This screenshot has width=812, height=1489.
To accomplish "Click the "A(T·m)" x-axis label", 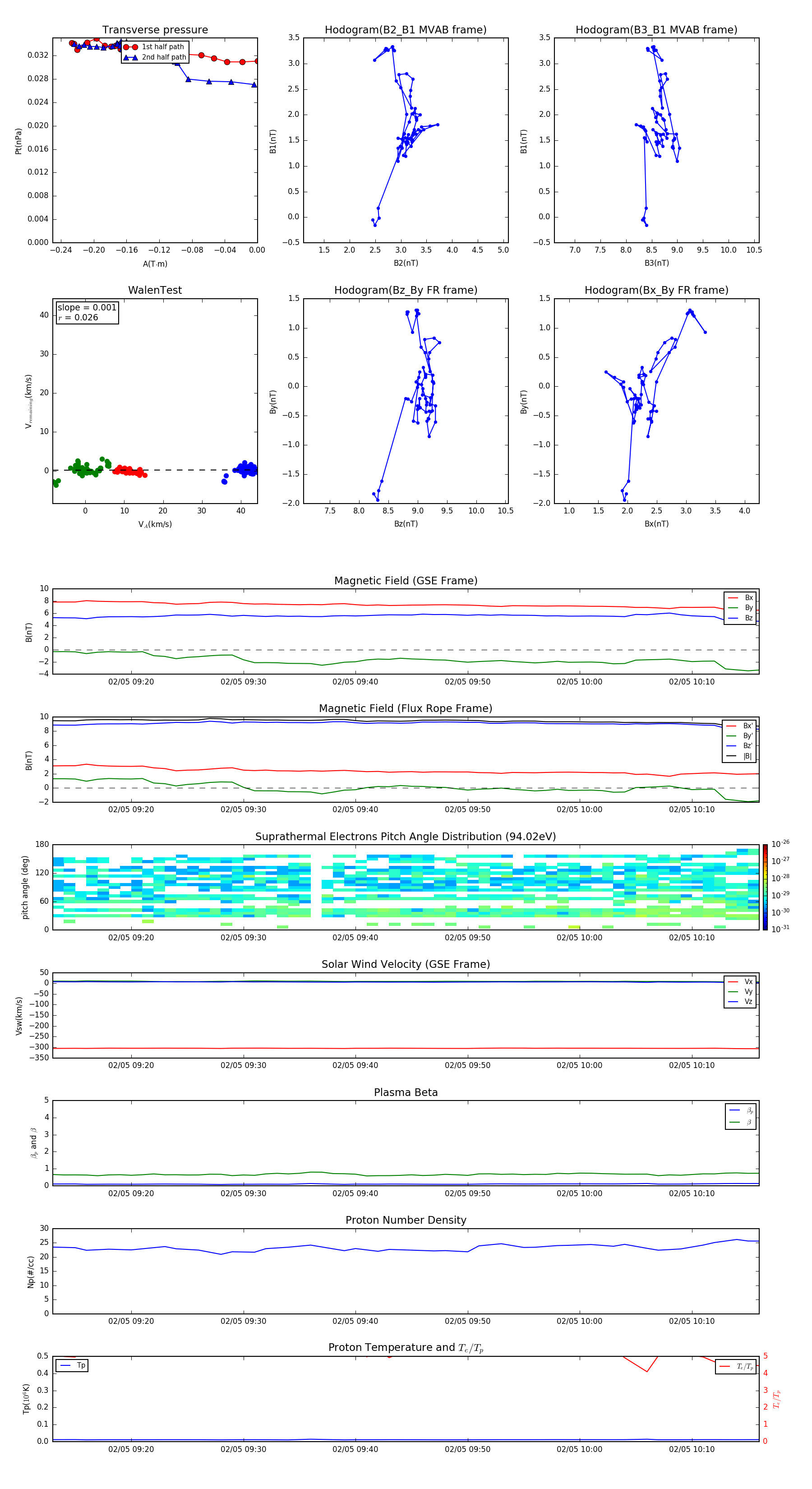I will tap(155, 264).
